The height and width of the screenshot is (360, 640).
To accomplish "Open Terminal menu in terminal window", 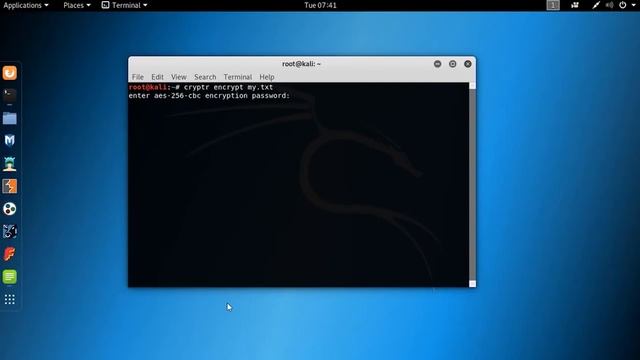I will [238, 77].
